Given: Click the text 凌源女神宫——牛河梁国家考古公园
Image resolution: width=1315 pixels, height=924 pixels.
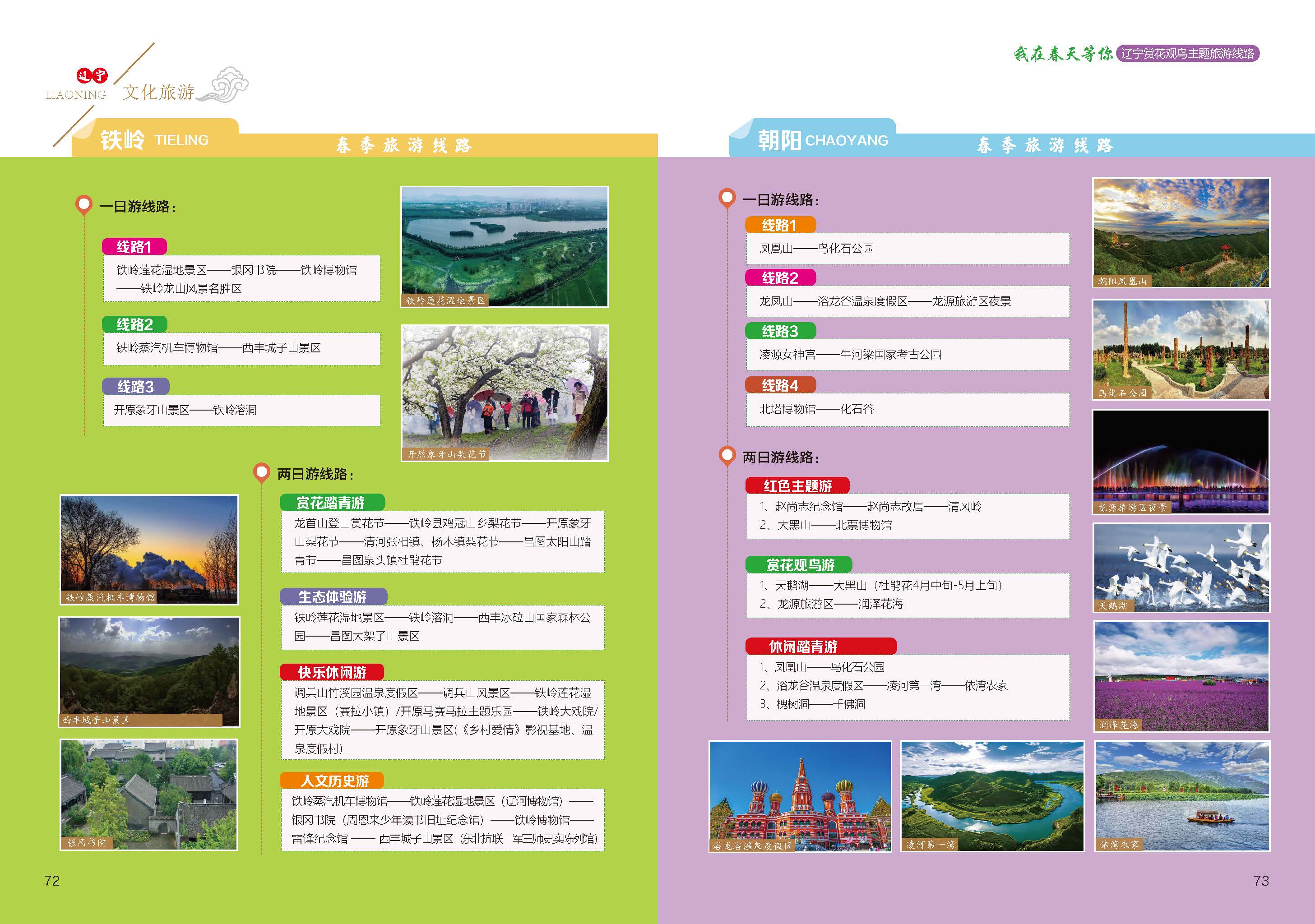Looking at the screenshot, I should (x=850, y=354).
